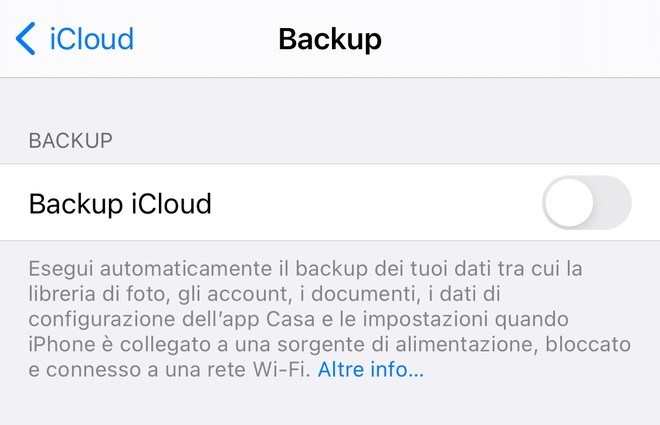The width and height of the screenshot is (660, 425).
Task: Tap the iCloud text beside the chevron
Action: click(x=92, y=39)
